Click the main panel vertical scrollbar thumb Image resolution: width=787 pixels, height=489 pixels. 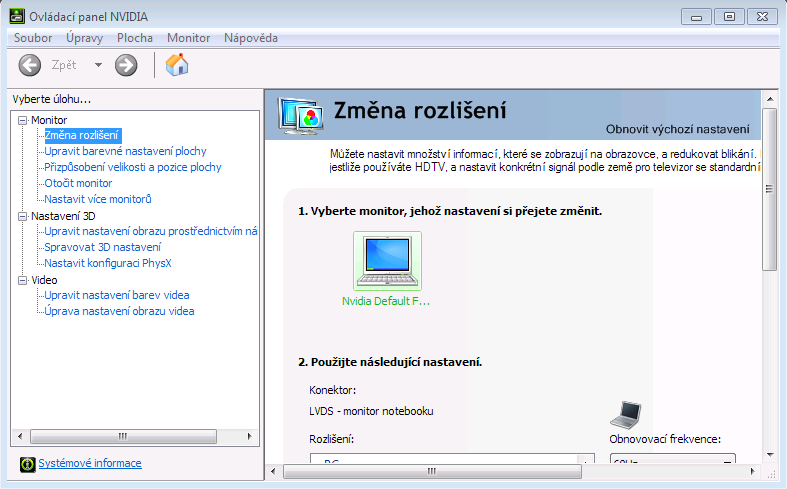pos(770,190)
